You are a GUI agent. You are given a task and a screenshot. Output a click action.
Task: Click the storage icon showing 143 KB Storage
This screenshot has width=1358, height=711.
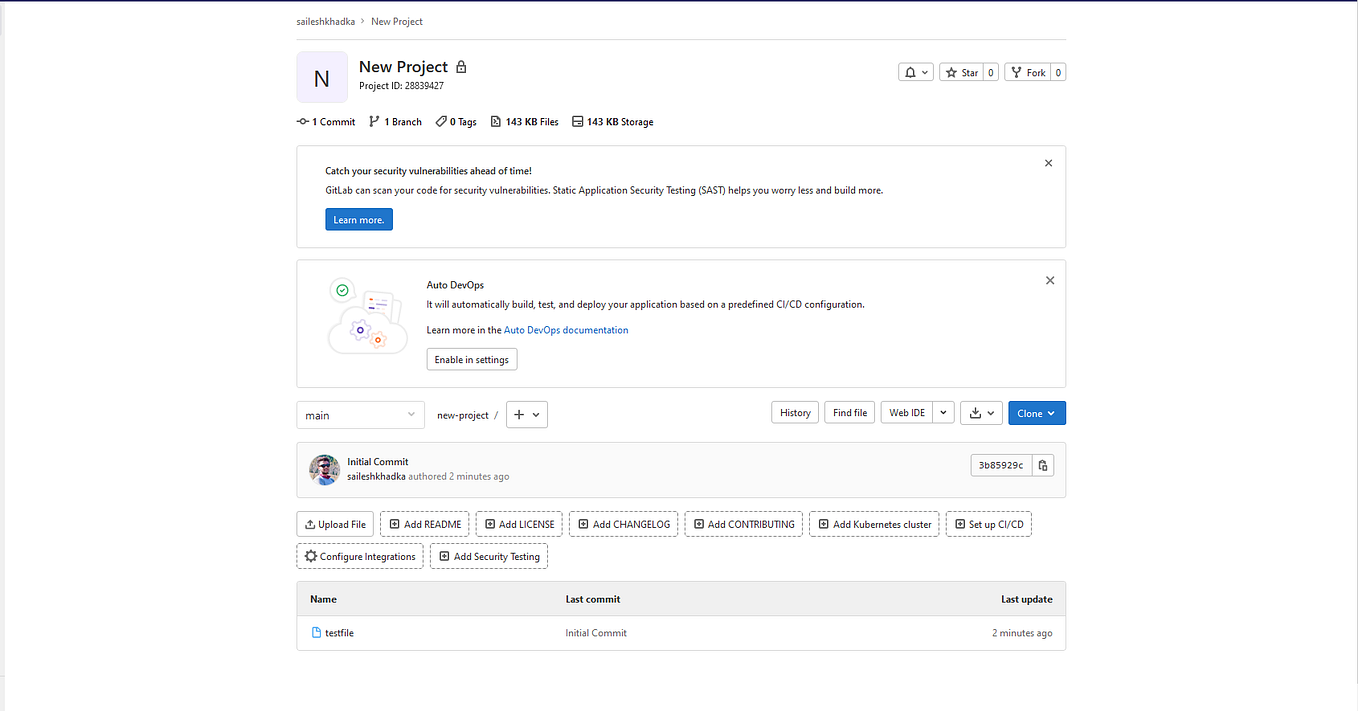577,121
